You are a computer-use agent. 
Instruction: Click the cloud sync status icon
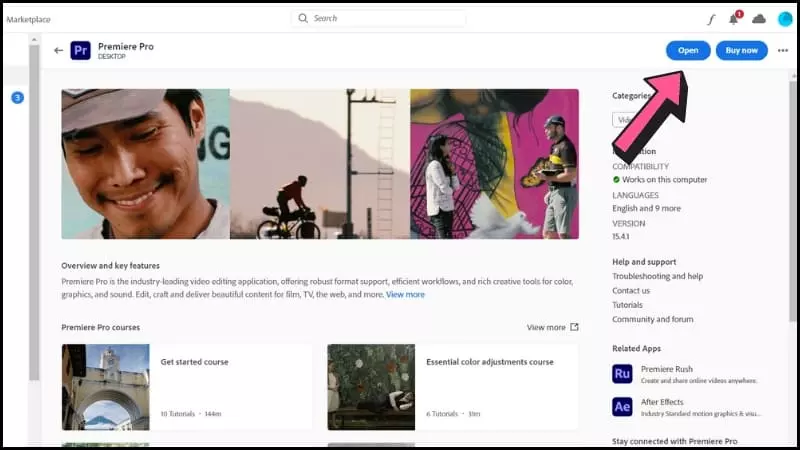point(759,19)
